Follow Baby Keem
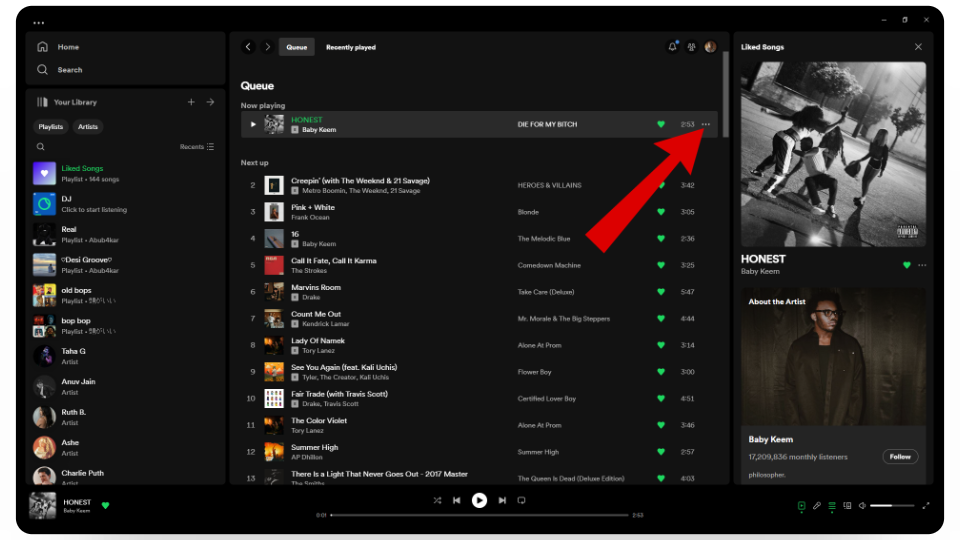Screen dimensions: 960x540 [x=900, y=457]
